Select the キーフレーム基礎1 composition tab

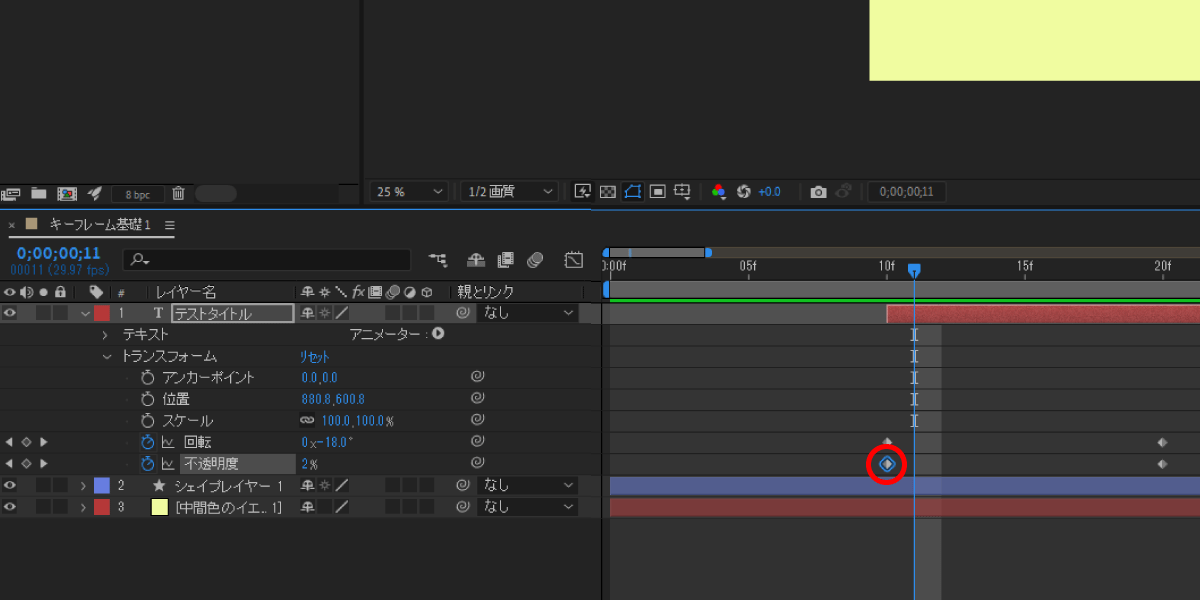click(x=100, y=225)
